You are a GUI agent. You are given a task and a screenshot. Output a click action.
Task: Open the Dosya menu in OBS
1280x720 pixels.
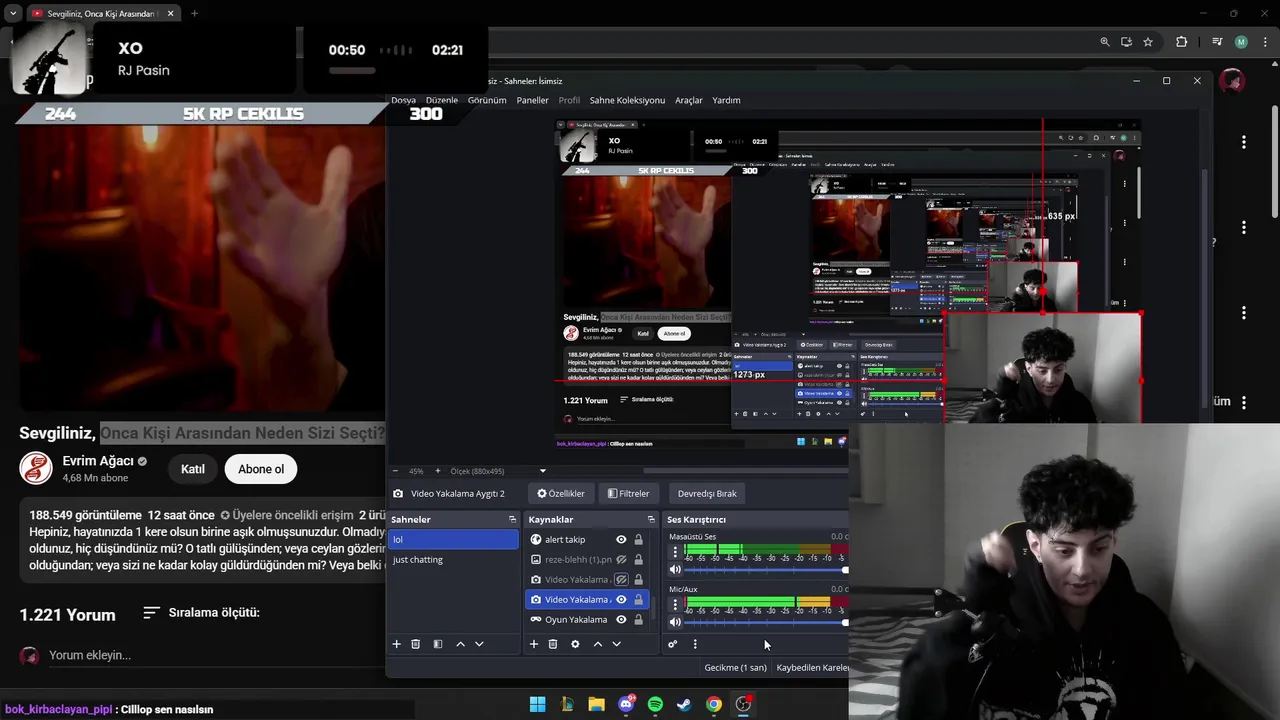(x=403, y=100)
